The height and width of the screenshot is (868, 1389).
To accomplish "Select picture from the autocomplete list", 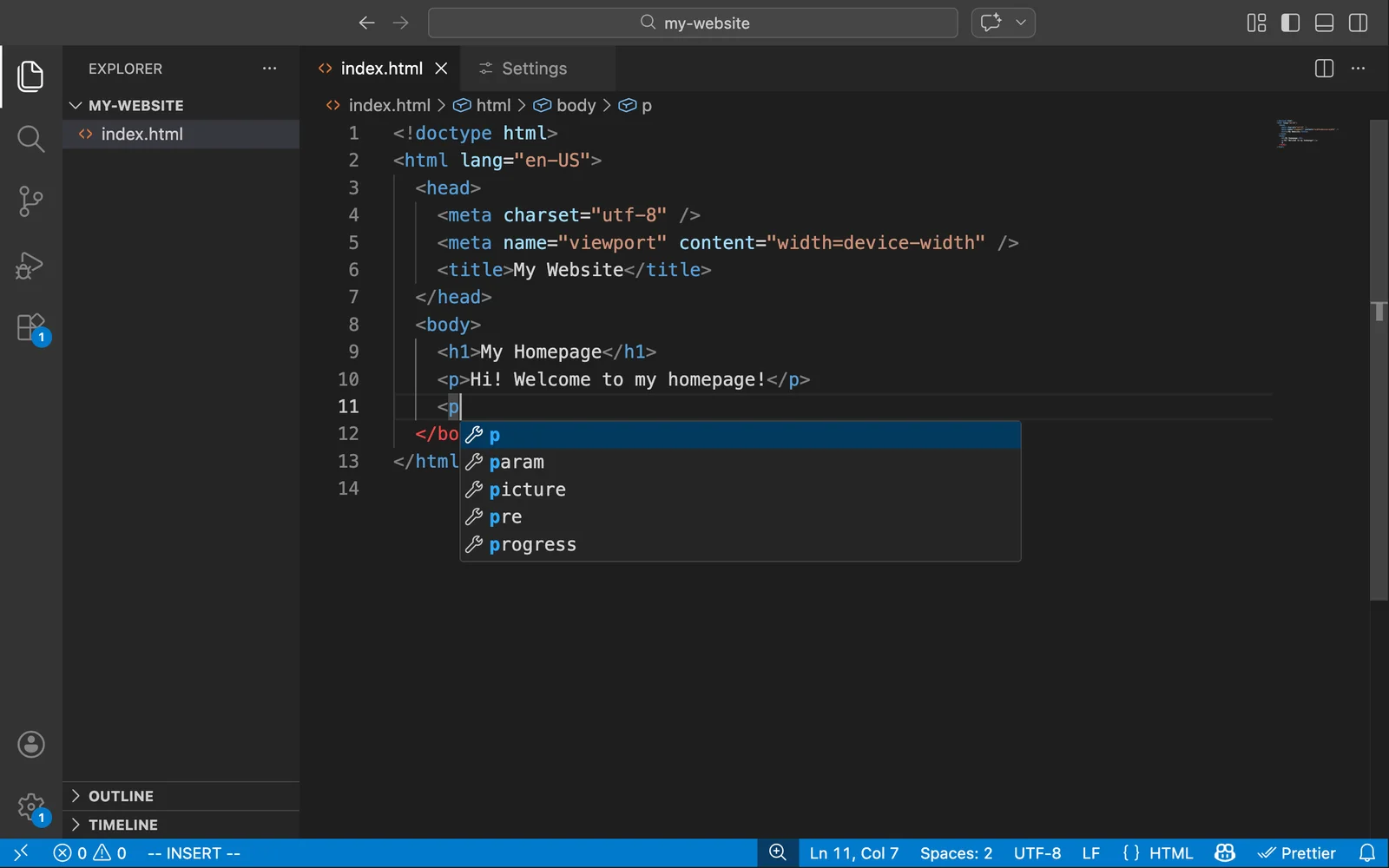I will tap(528, 489).
